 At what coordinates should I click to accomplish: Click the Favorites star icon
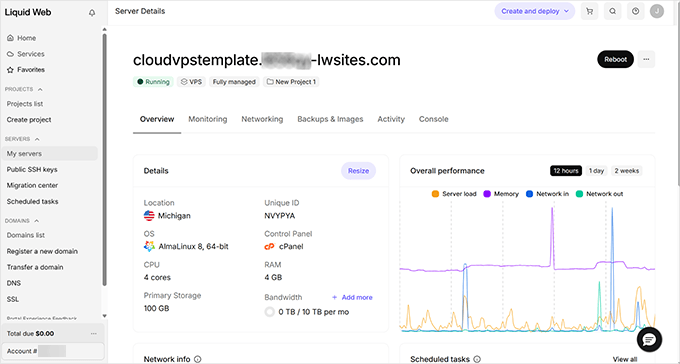tap(10, 70)
